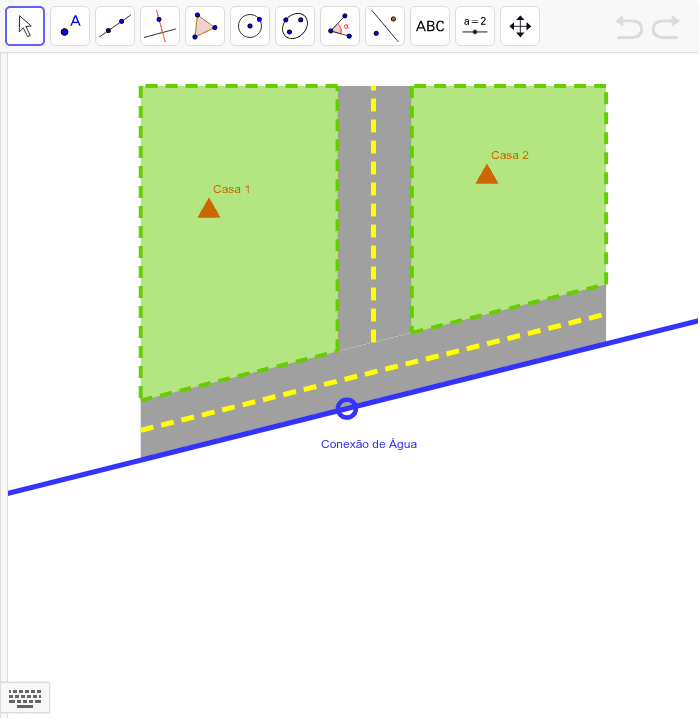Select the Angle tool
700x720 pixels.
[340, 26]
